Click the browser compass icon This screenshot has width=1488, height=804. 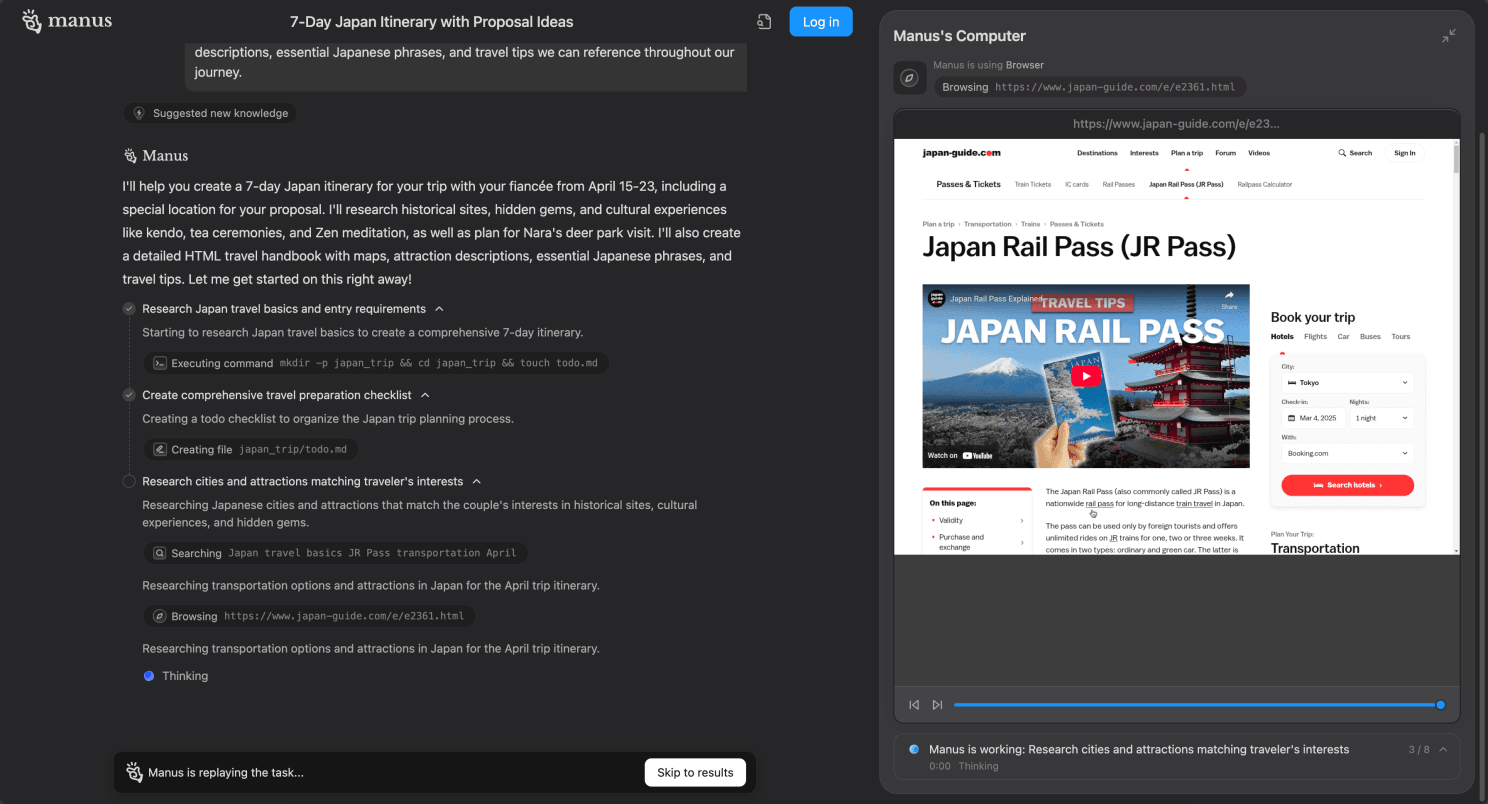(909, 77)
